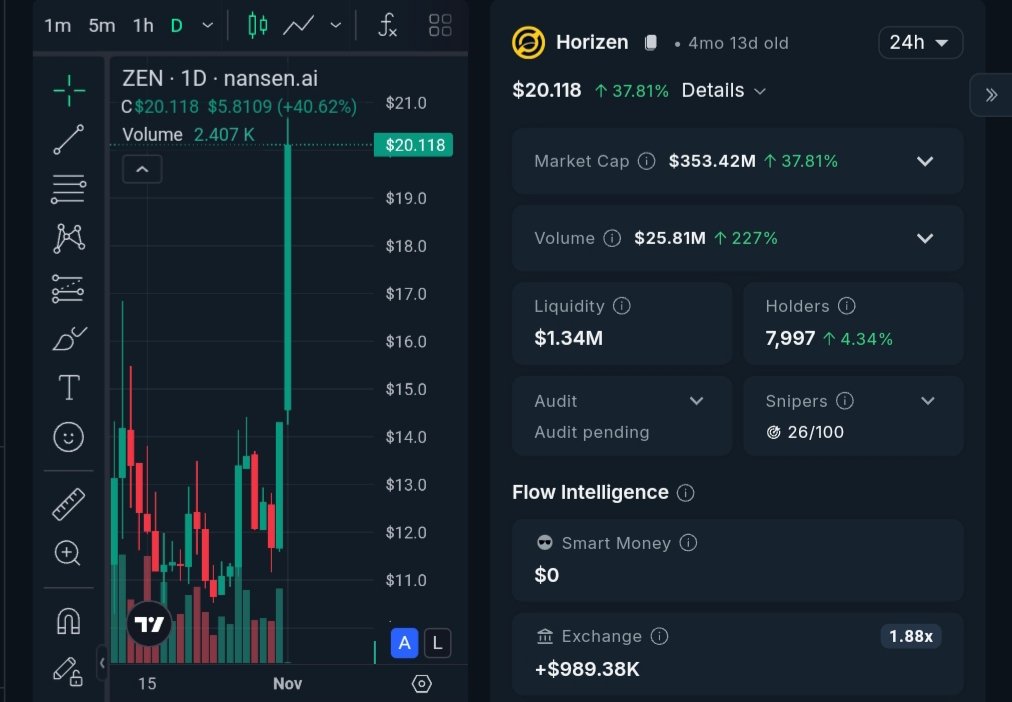Open the chart style dropdown arrow
This screenshot has width=1012, height=702.
336,25
